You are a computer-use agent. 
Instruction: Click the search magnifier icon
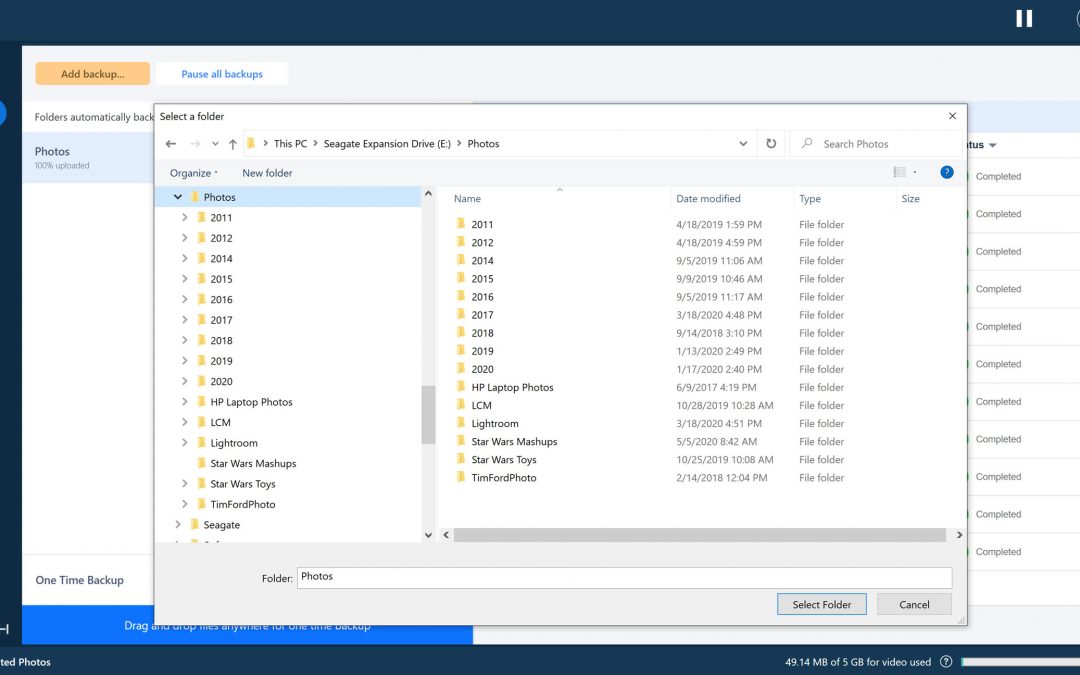coord(807,144)
